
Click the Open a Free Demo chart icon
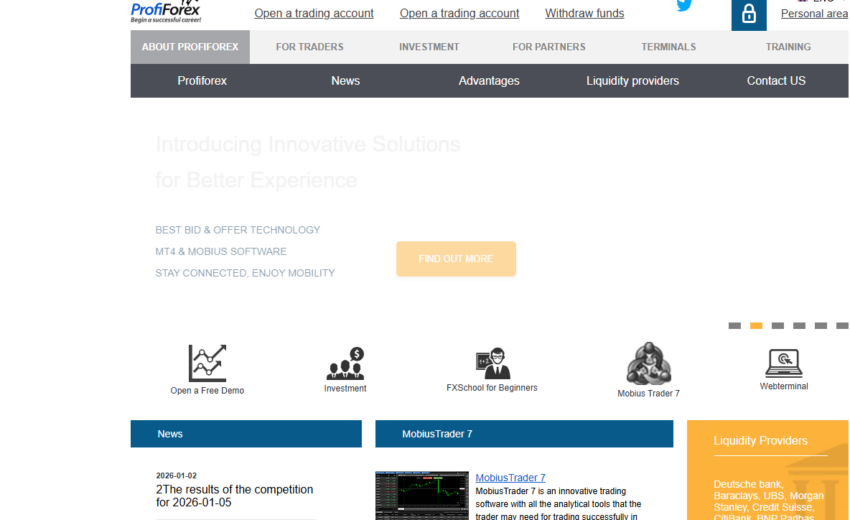click(207, 363)
